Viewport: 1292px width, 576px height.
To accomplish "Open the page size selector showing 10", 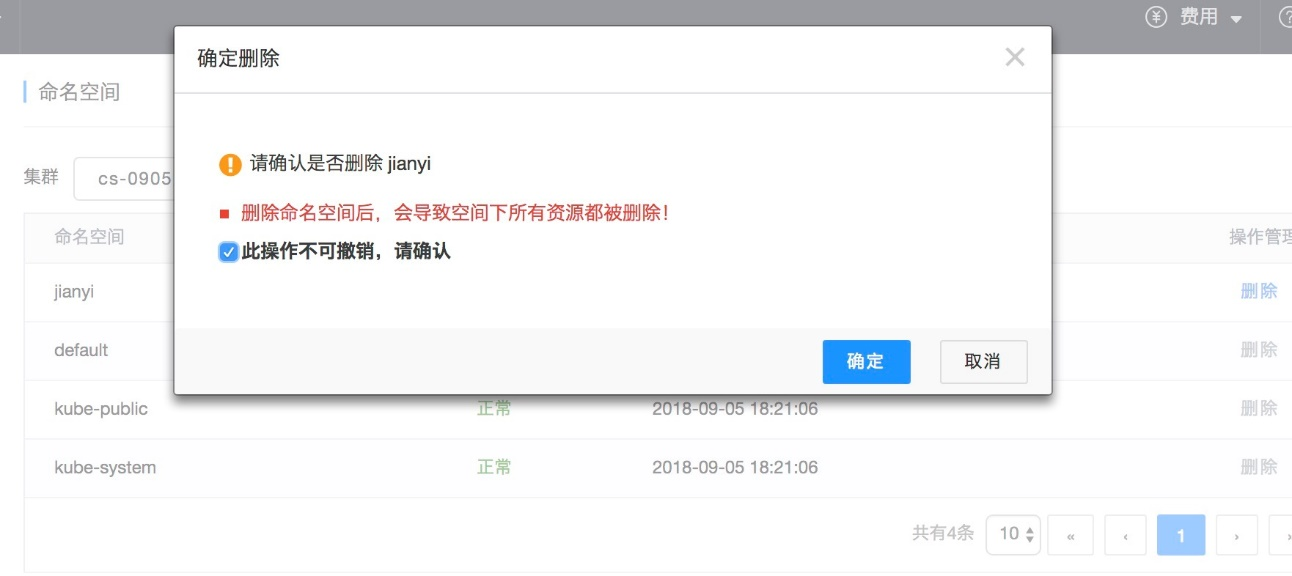I will click(1013, 535).
